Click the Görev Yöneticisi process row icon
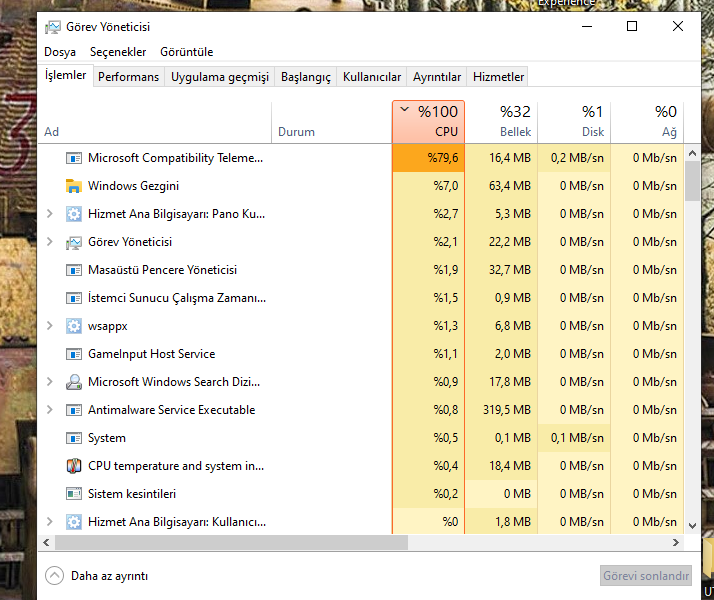714x600 pixels. click(74, 242)
